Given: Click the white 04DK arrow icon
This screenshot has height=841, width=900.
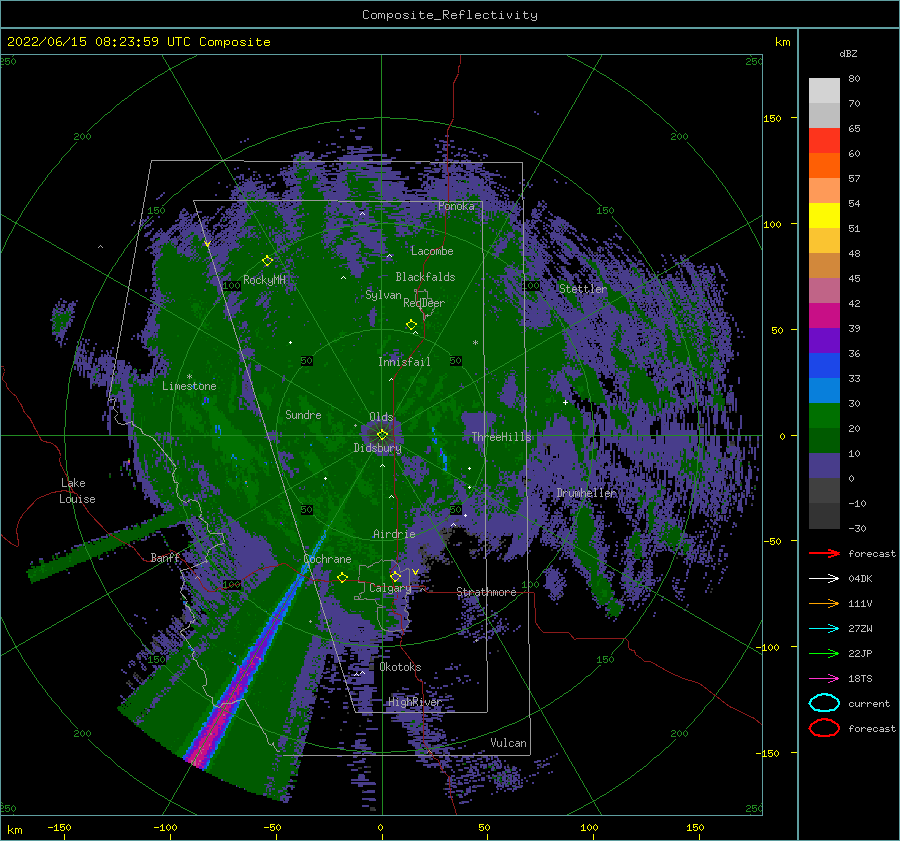Looking at the screenshot, I should click(x=824, y=578).
